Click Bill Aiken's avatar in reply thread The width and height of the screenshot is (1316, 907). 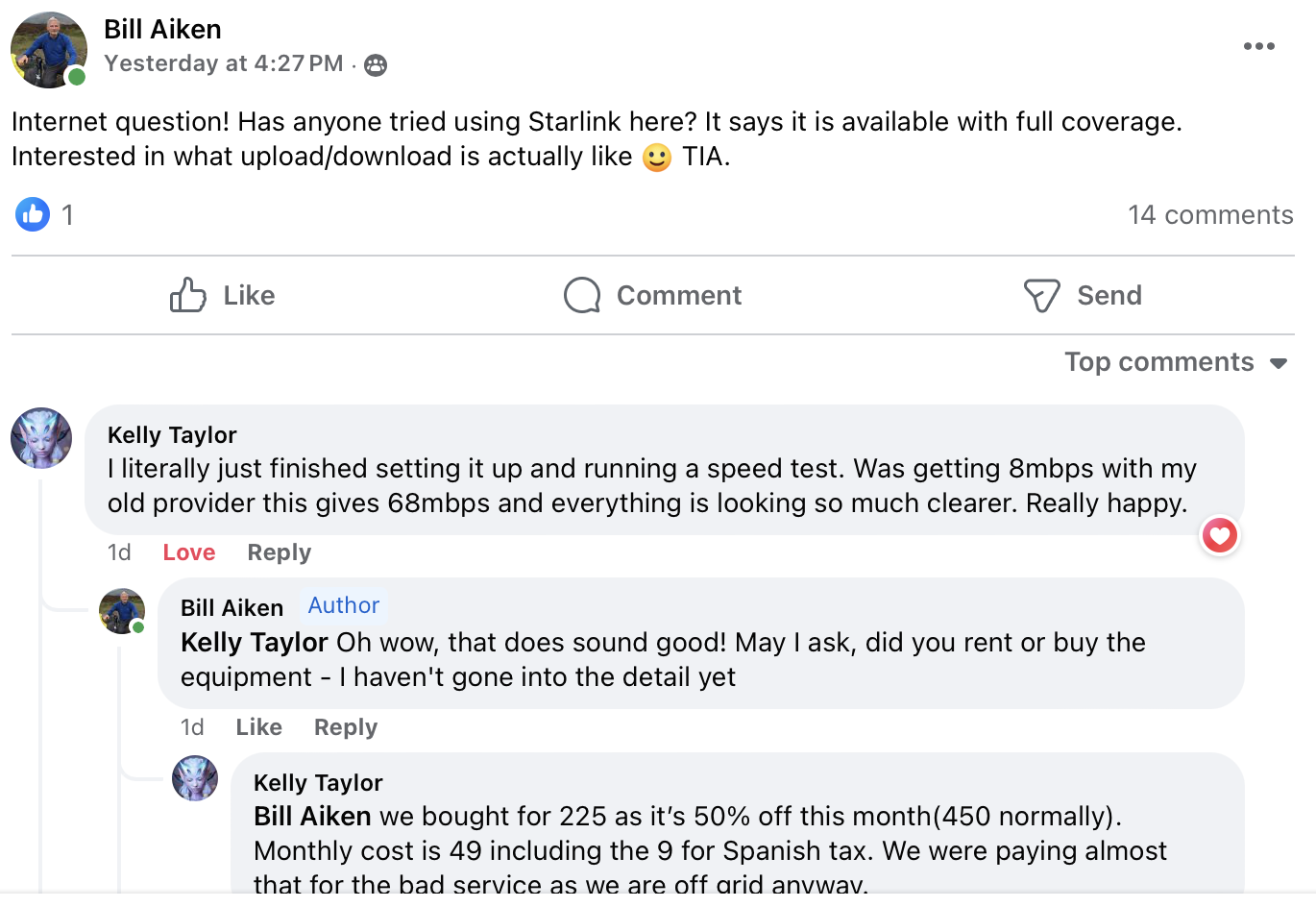[122, 611]
